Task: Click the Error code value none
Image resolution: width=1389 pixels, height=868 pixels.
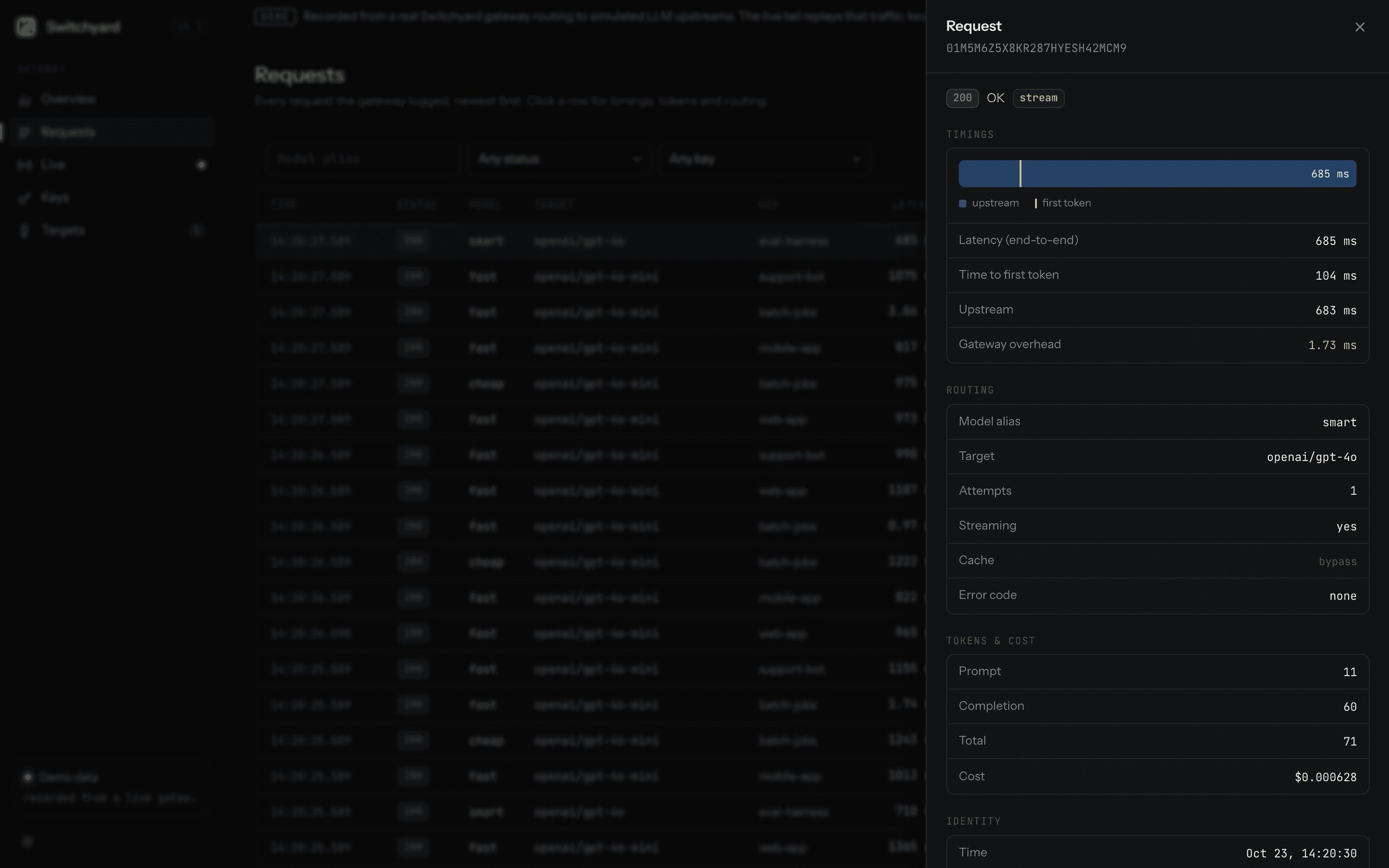Action: [x=1343, y=596]
